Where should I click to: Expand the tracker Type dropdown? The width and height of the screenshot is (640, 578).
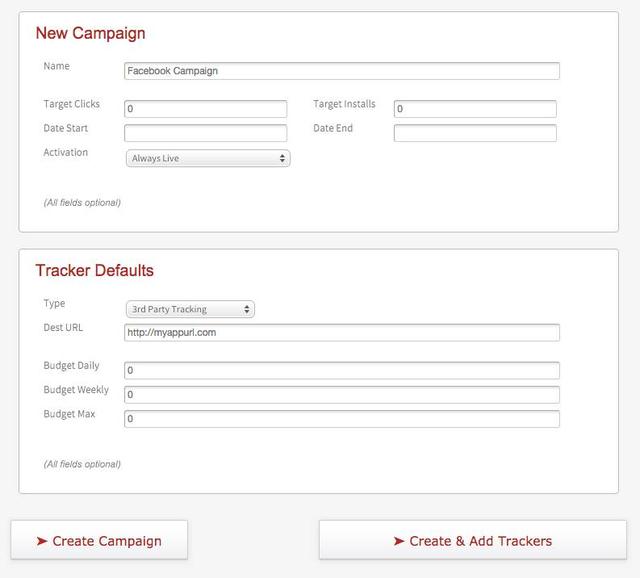(x=189, y=309)
